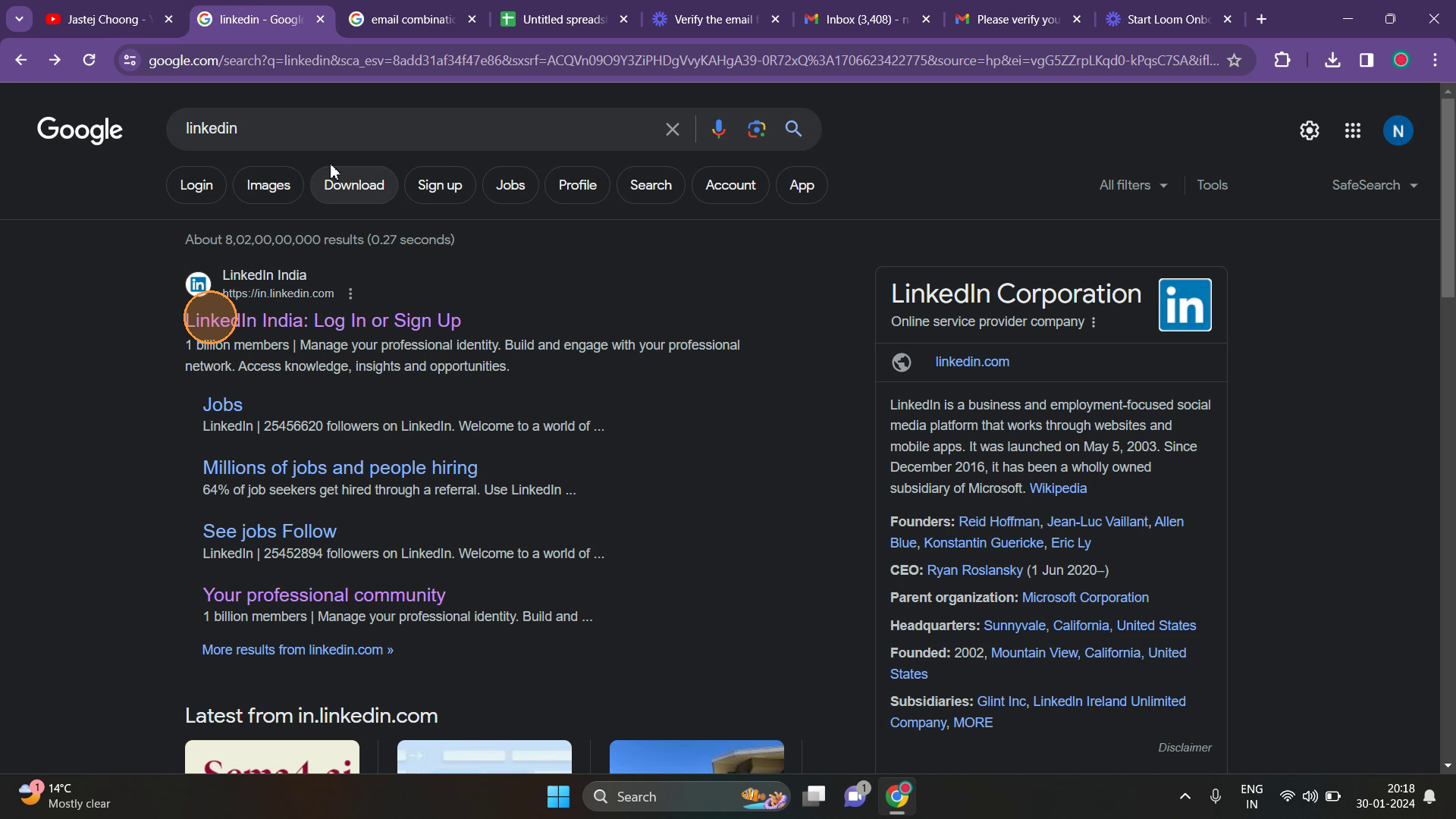The image size is (1456, 819).
Task: Close the linkedin Google search tab
Action: [x=321, y=19]
